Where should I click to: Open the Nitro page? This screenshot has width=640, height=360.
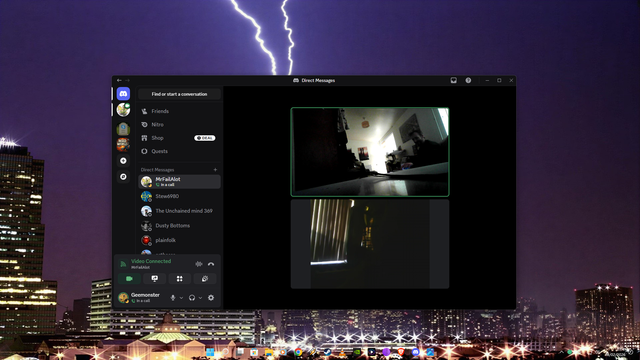(179, 124)
